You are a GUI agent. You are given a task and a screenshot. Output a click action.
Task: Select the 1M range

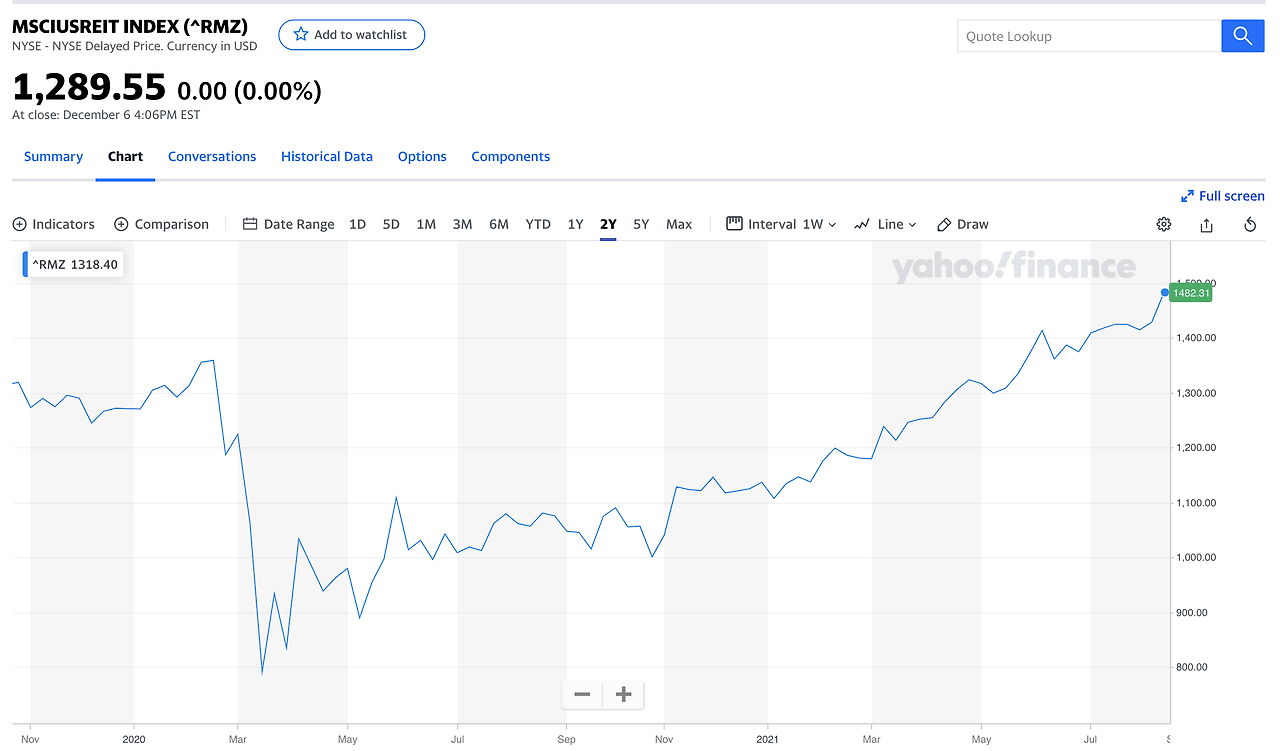pos(426,224)
